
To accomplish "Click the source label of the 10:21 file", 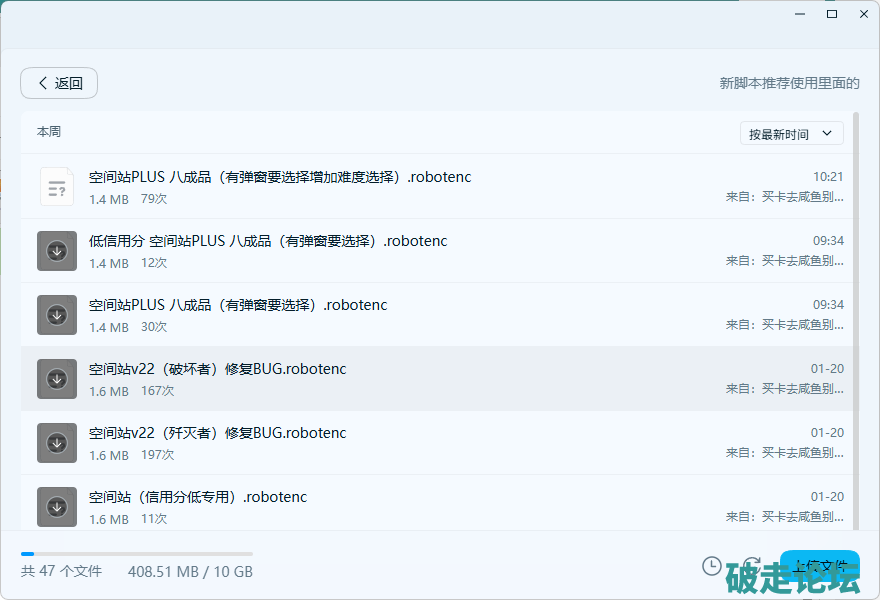I will click(785, 197).
